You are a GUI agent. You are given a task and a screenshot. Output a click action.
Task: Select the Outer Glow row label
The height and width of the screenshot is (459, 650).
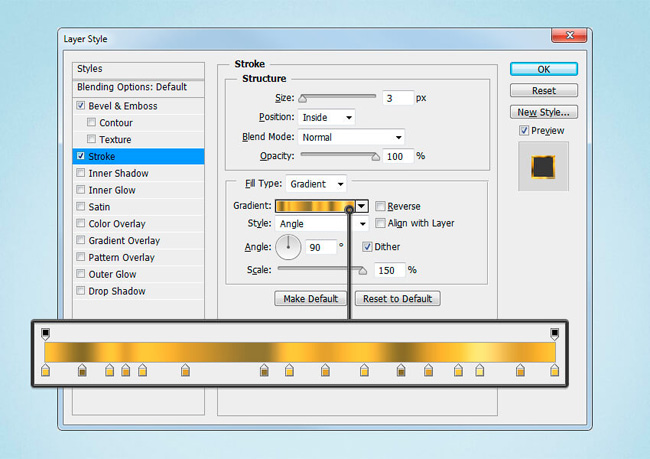(112, 274)
